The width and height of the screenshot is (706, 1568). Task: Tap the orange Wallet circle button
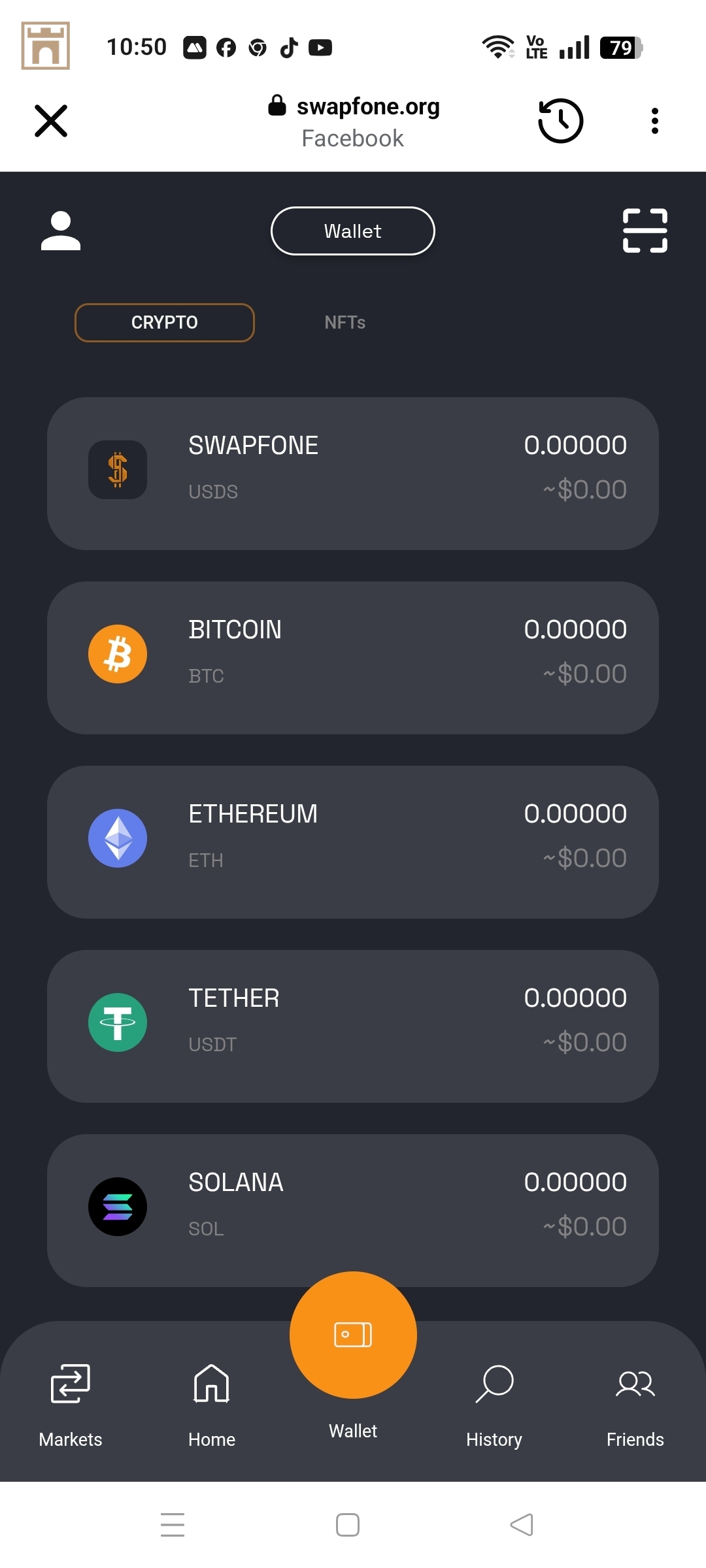[x=353, y=1334]
